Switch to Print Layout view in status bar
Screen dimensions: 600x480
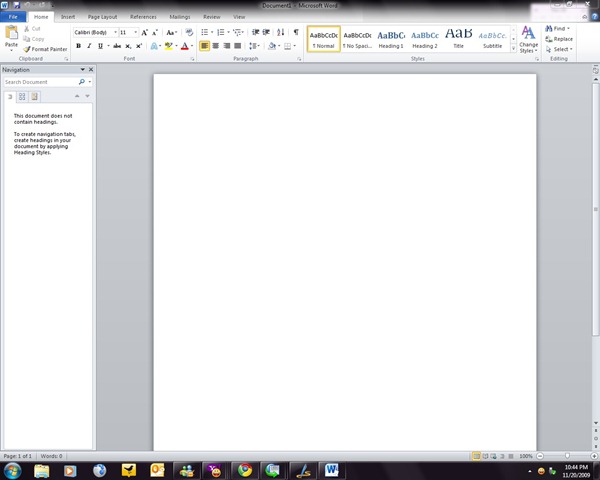(x=476, y=456)
